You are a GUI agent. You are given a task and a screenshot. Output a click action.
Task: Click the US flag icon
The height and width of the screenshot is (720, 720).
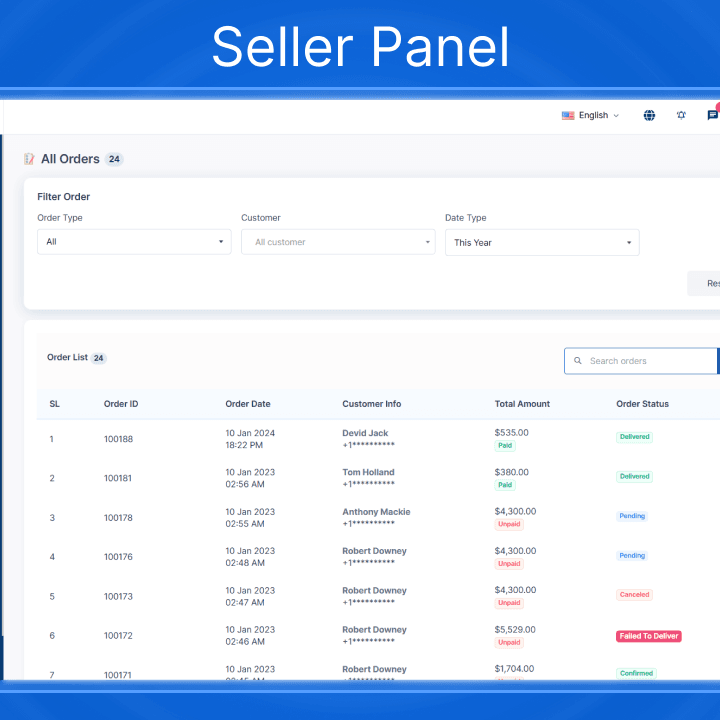click(x=568, y=115)
